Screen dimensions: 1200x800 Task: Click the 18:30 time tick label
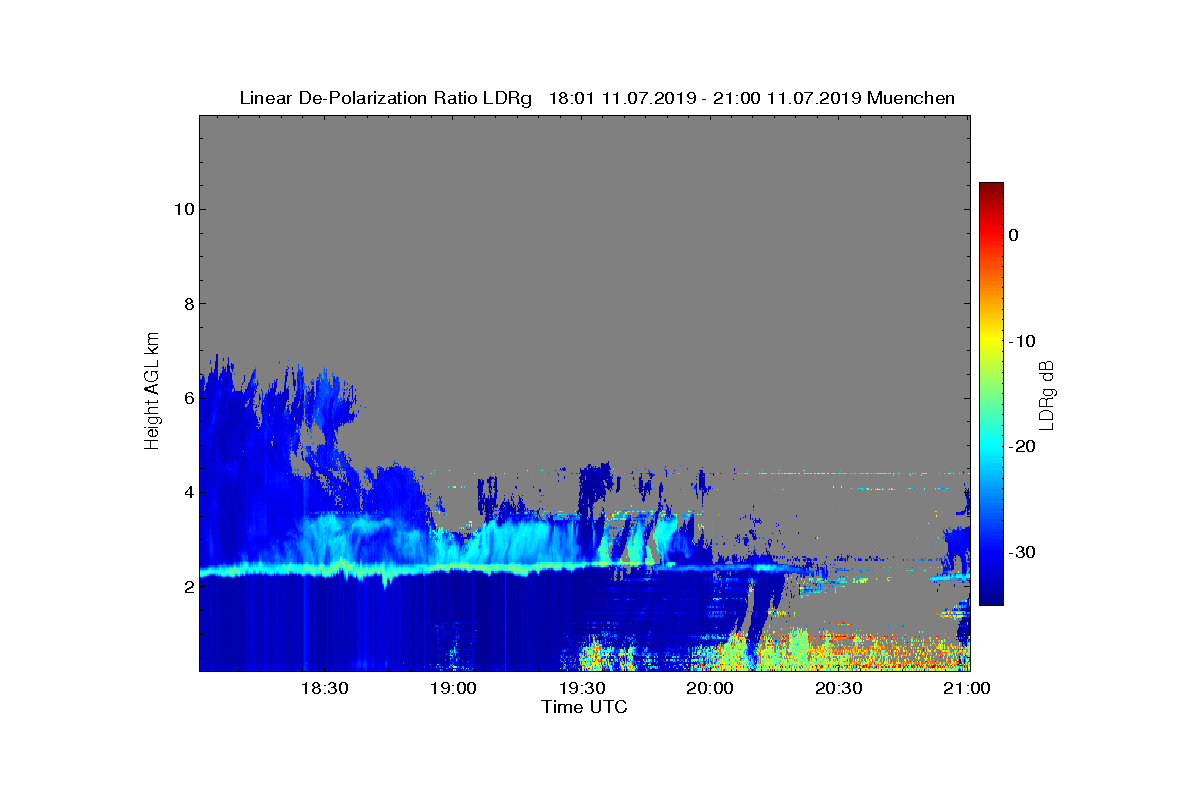(x=327, y=689)
